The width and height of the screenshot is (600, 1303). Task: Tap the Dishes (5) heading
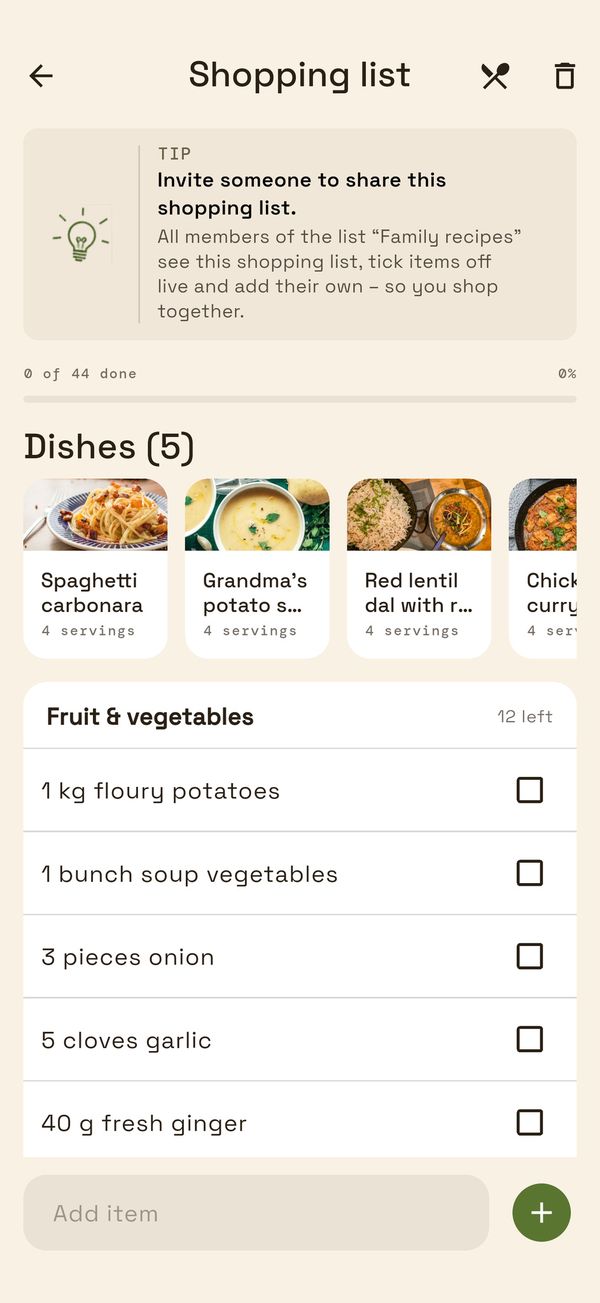pos(109,447)
